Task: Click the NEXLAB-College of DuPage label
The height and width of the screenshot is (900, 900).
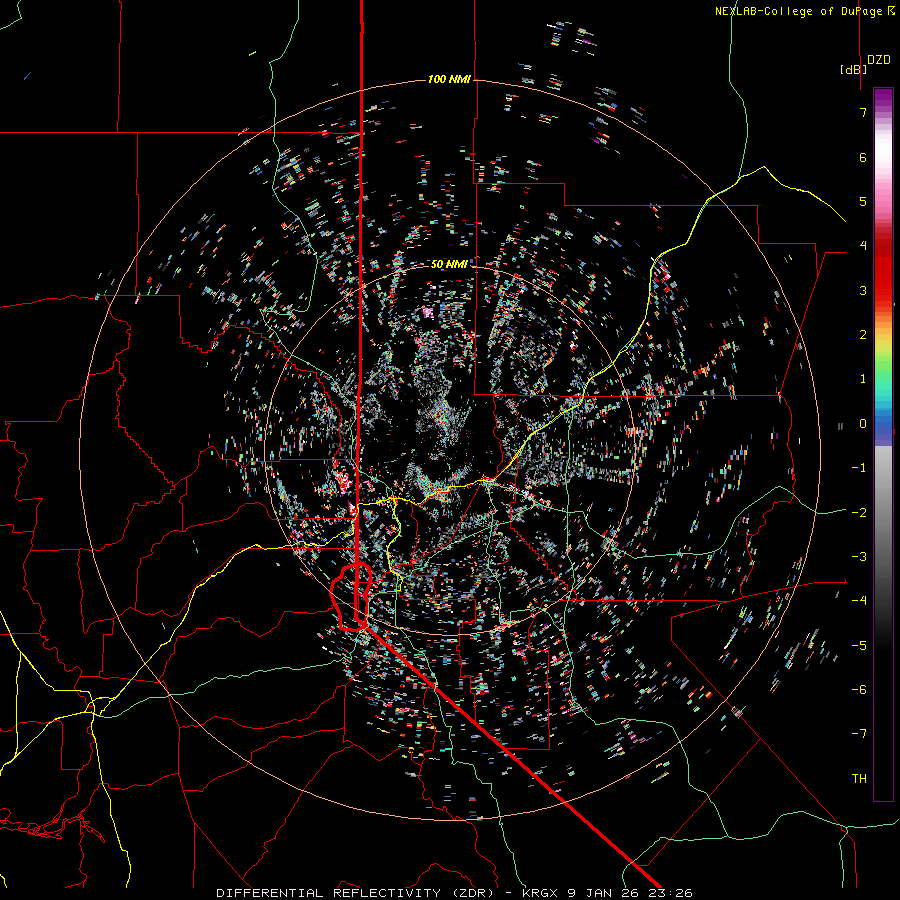Action: point(804,11)
